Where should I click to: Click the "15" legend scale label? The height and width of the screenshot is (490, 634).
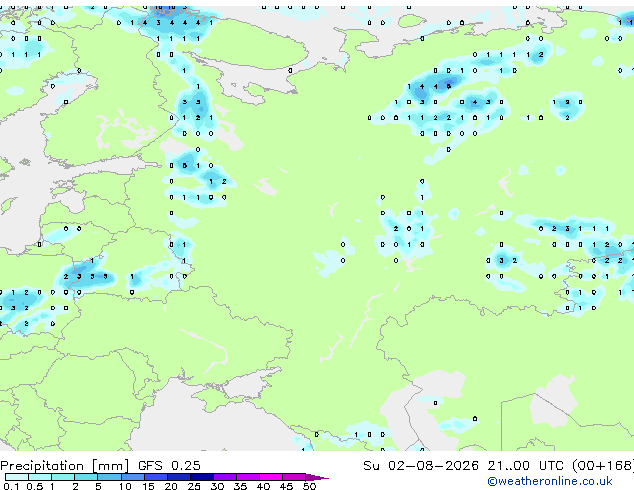click(148, 486)
